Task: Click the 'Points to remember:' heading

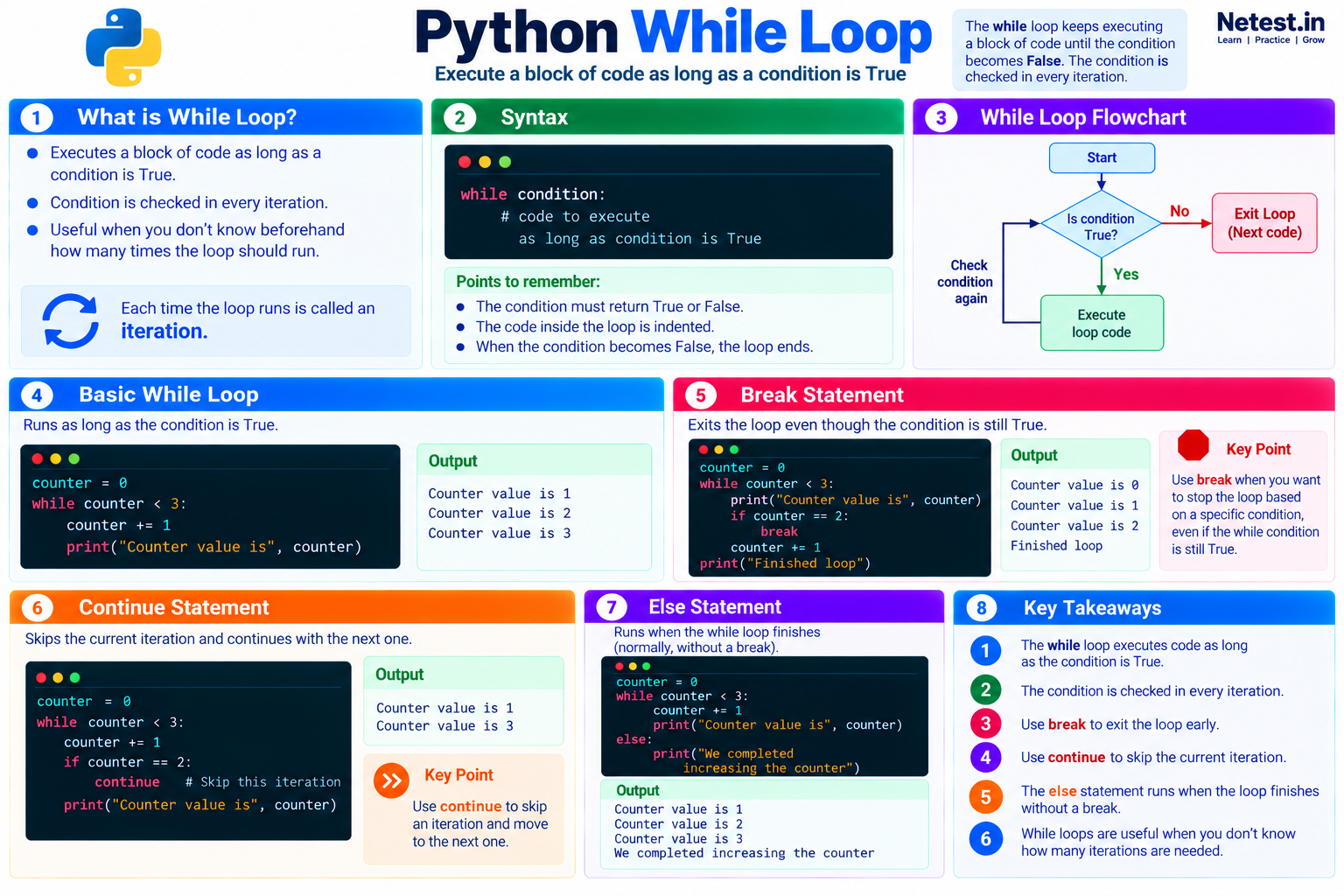Action: pos(528,282)
